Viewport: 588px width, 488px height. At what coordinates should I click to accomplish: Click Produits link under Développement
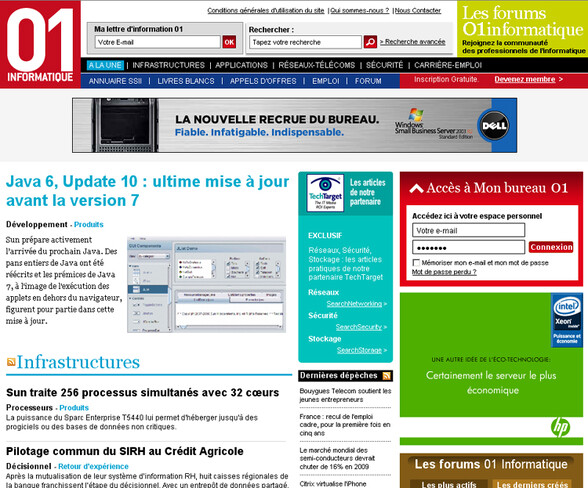point(88,224)
